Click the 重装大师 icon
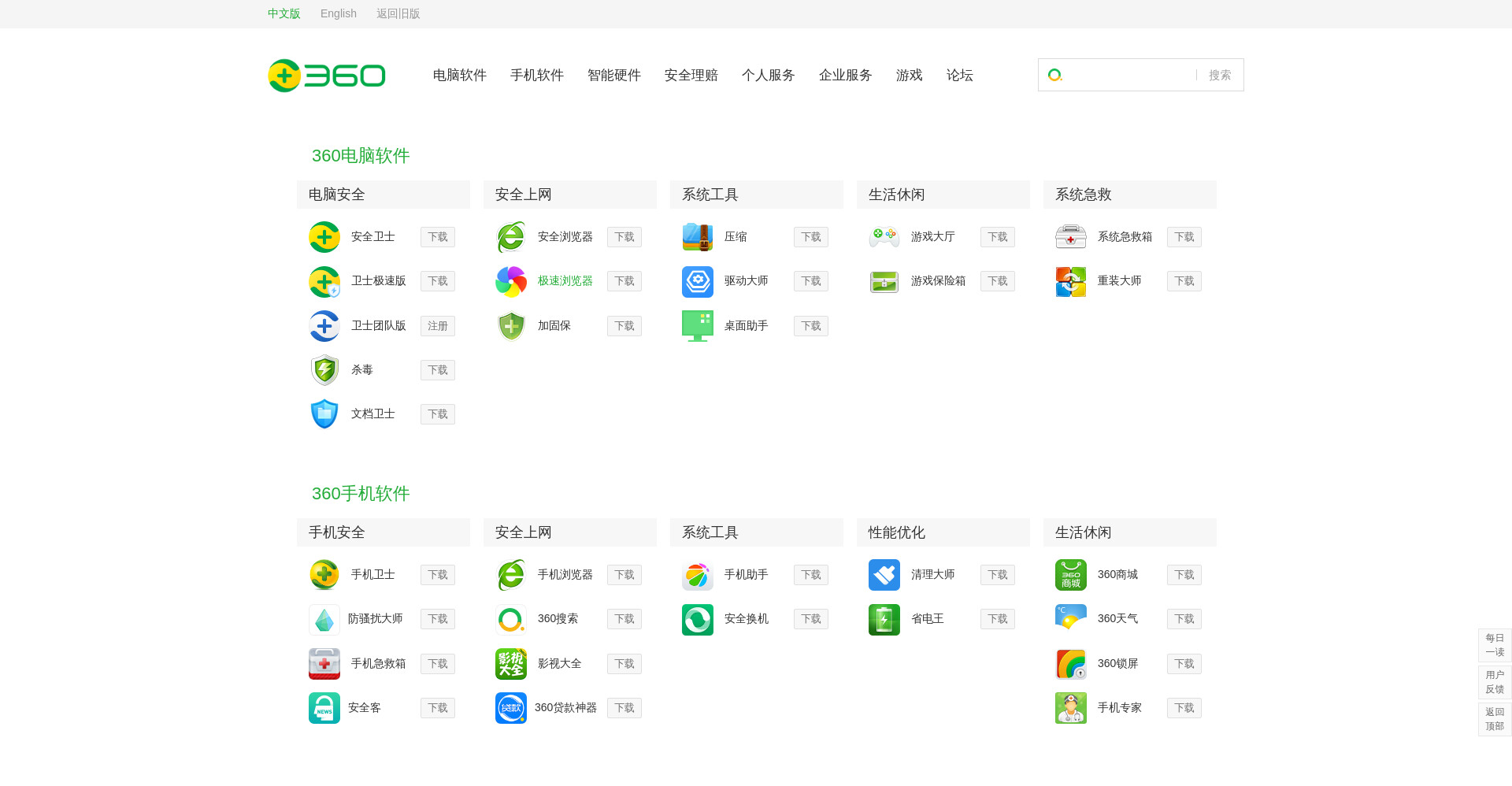The width and height of the screenshot is (1512, 786). coord(1071,281)
